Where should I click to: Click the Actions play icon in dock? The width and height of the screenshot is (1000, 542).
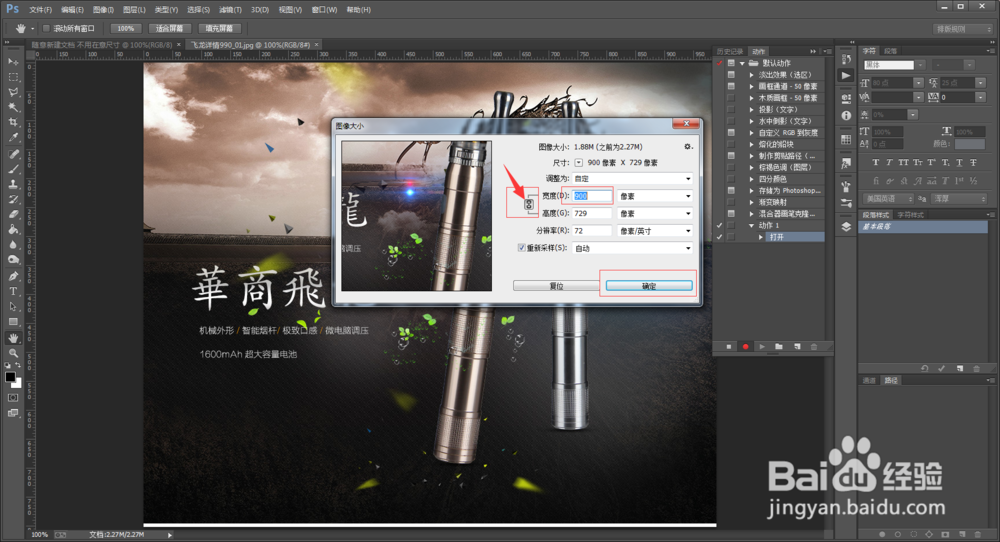coord(846,75)
